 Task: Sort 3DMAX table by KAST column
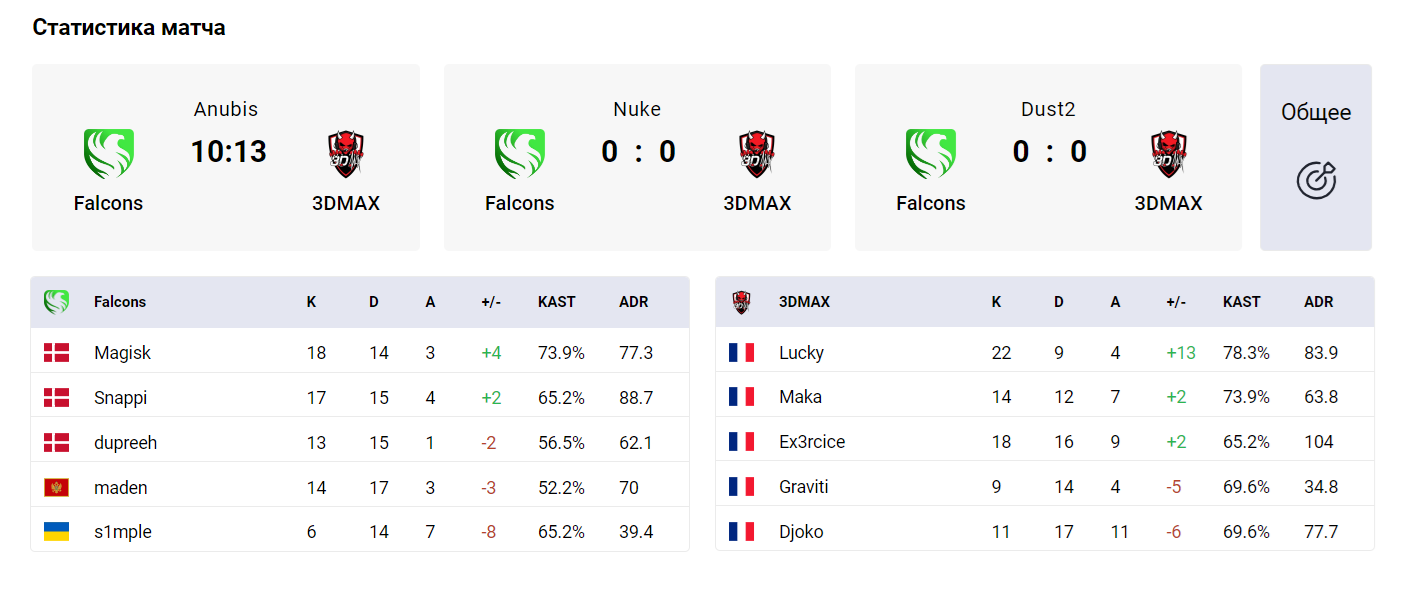click(1242, 301)
